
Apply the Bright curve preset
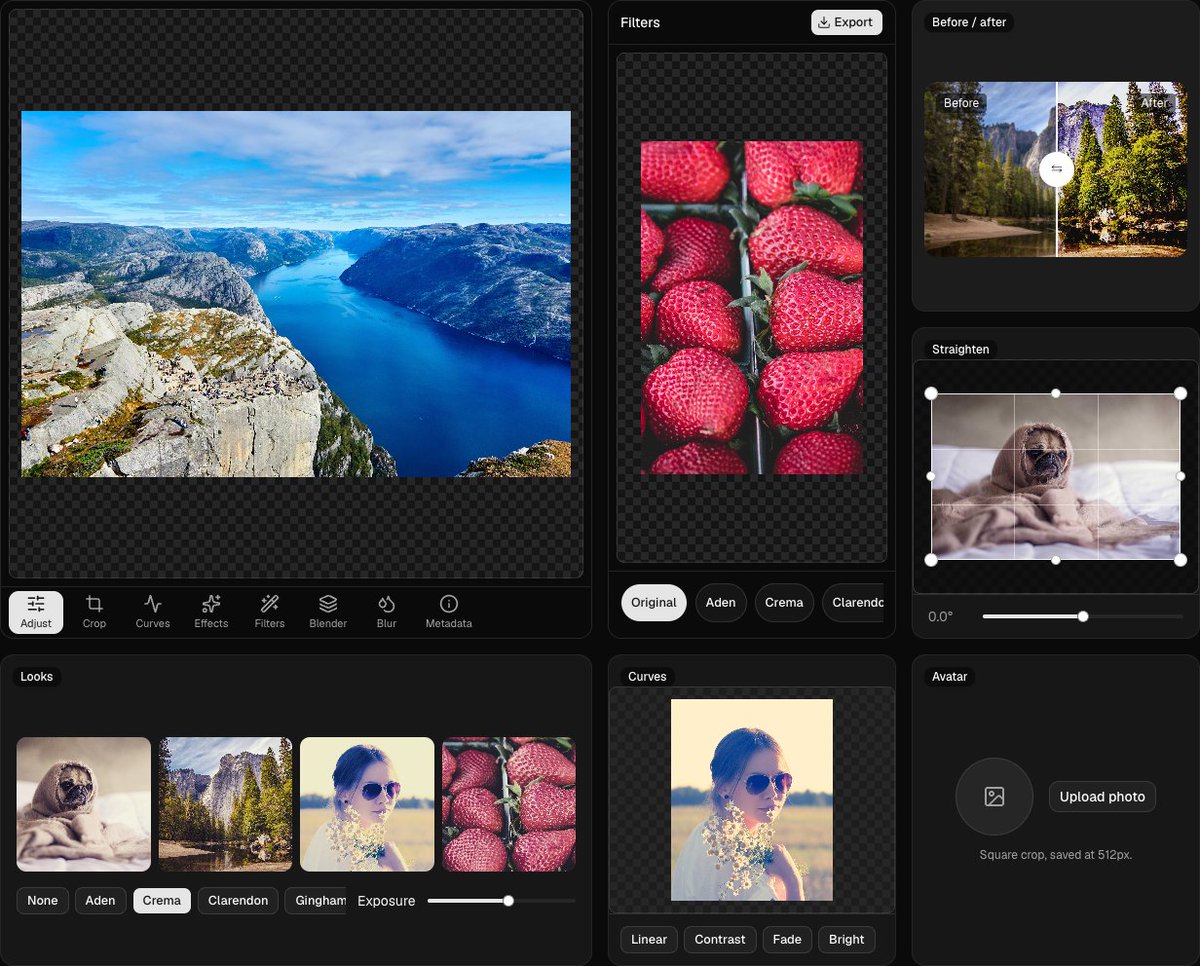[x=847, y=940]
